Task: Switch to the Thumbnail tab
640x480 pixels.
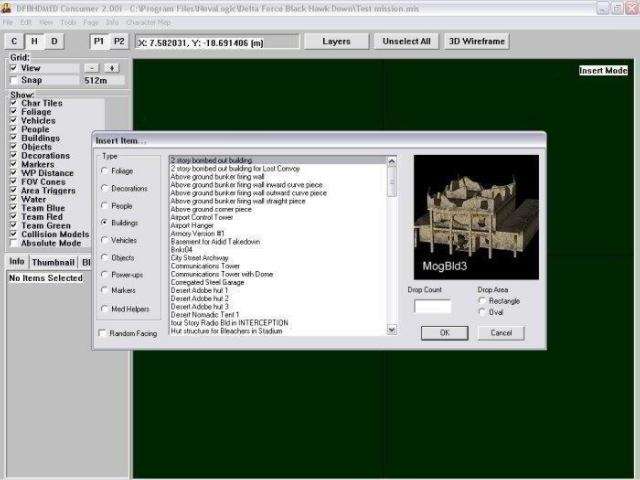Action: click(53, 262)
